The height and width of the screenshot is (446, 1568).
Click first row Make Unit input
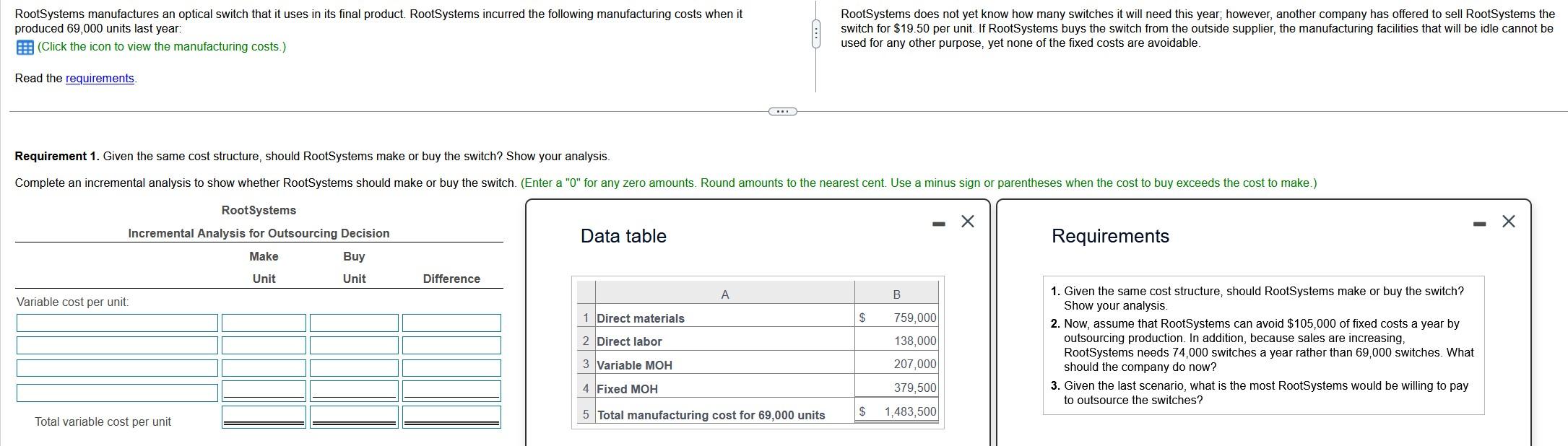pos(264,323)
